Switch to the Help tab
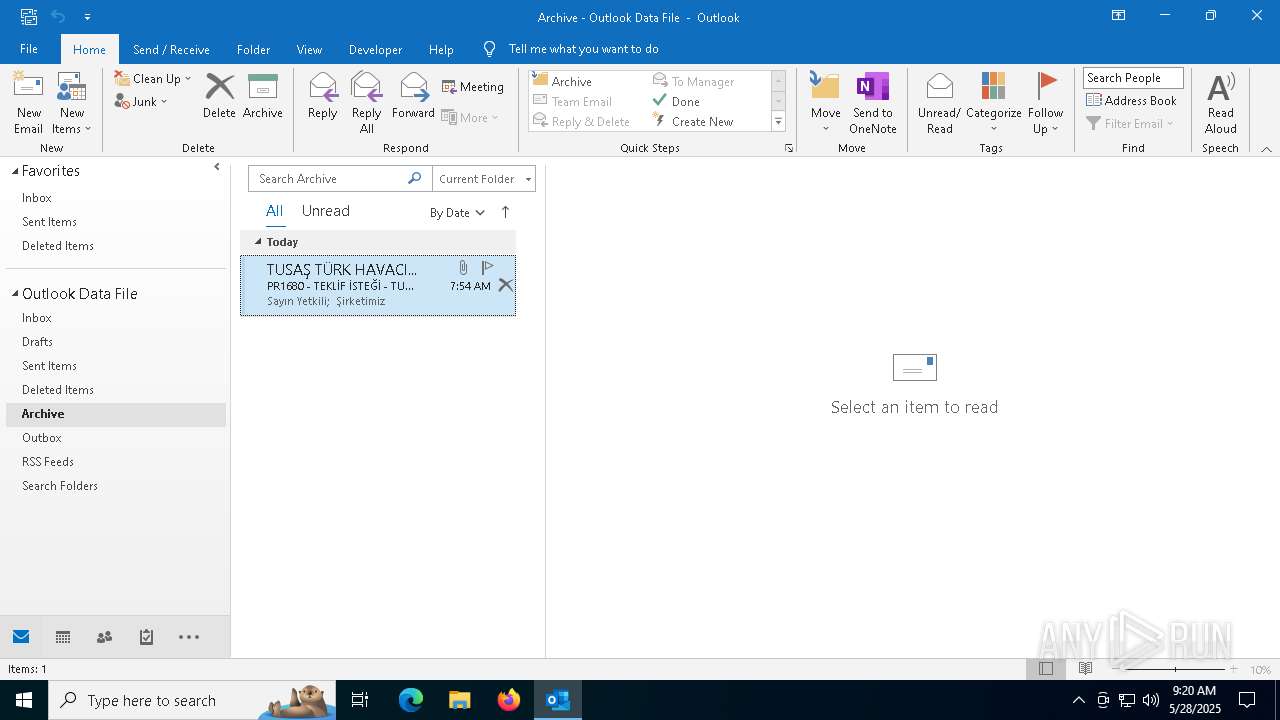 pyautogui.click(x=441, y=49)
